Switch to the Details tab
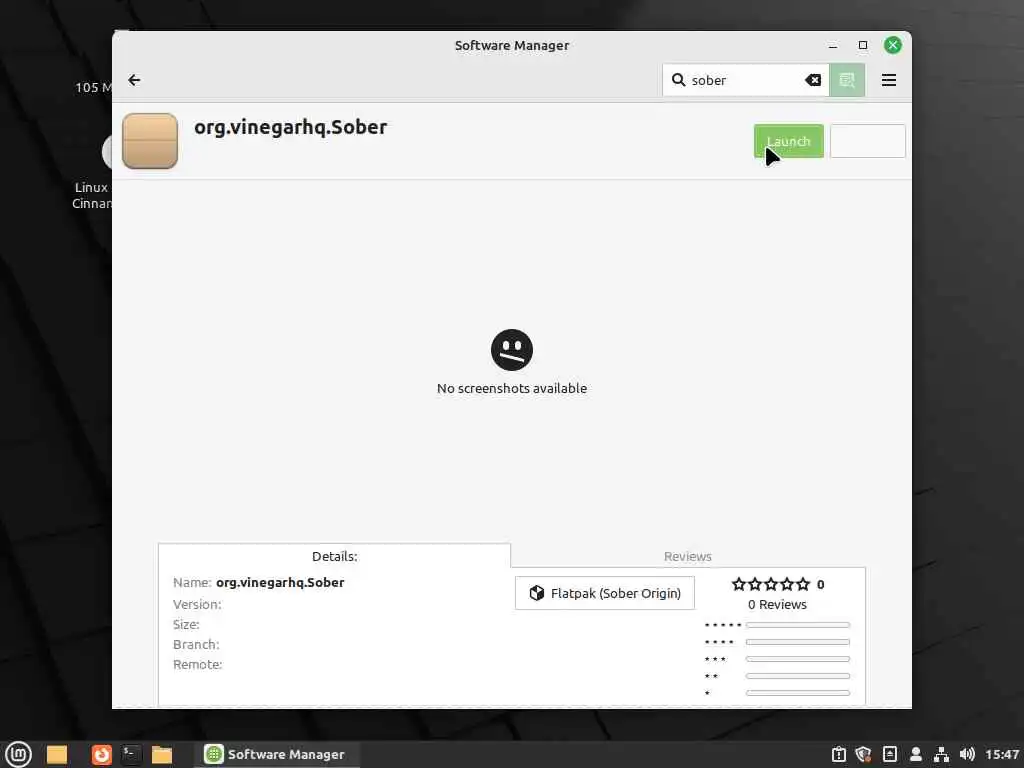The height and width of the screenshot is (768, 1024). pos(334,556)
